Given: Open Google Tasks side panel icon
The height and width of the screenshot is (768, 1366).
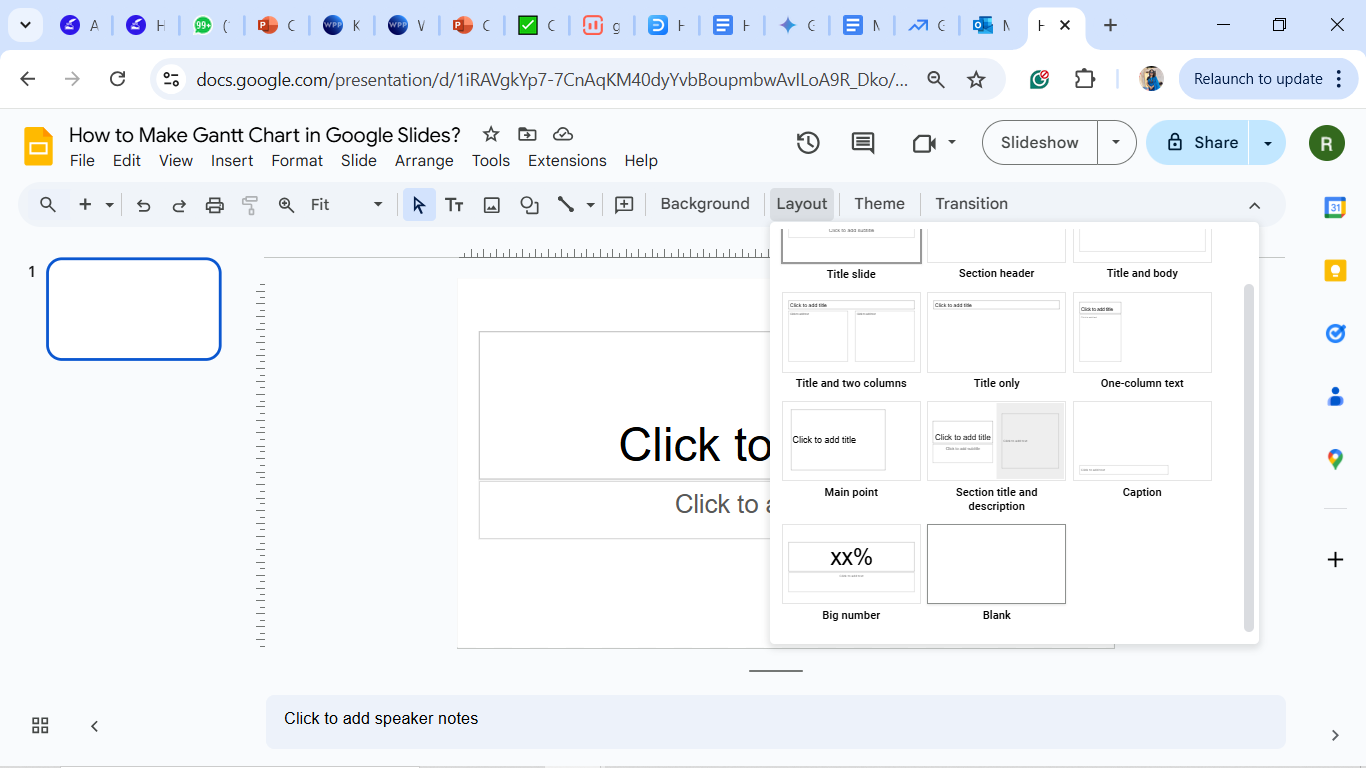Looking at the screenshot, I should pos(1335,333).
